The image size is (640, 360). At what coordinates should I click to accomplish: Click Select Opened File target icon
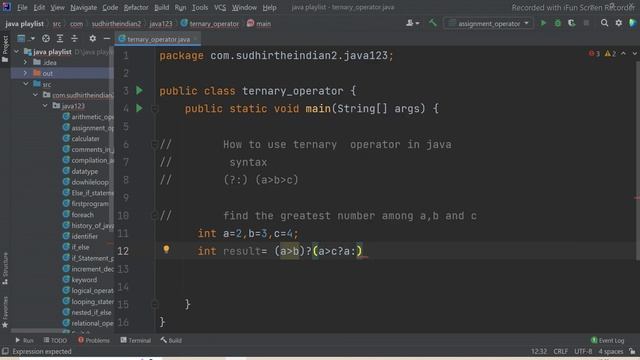pos(46,38)
